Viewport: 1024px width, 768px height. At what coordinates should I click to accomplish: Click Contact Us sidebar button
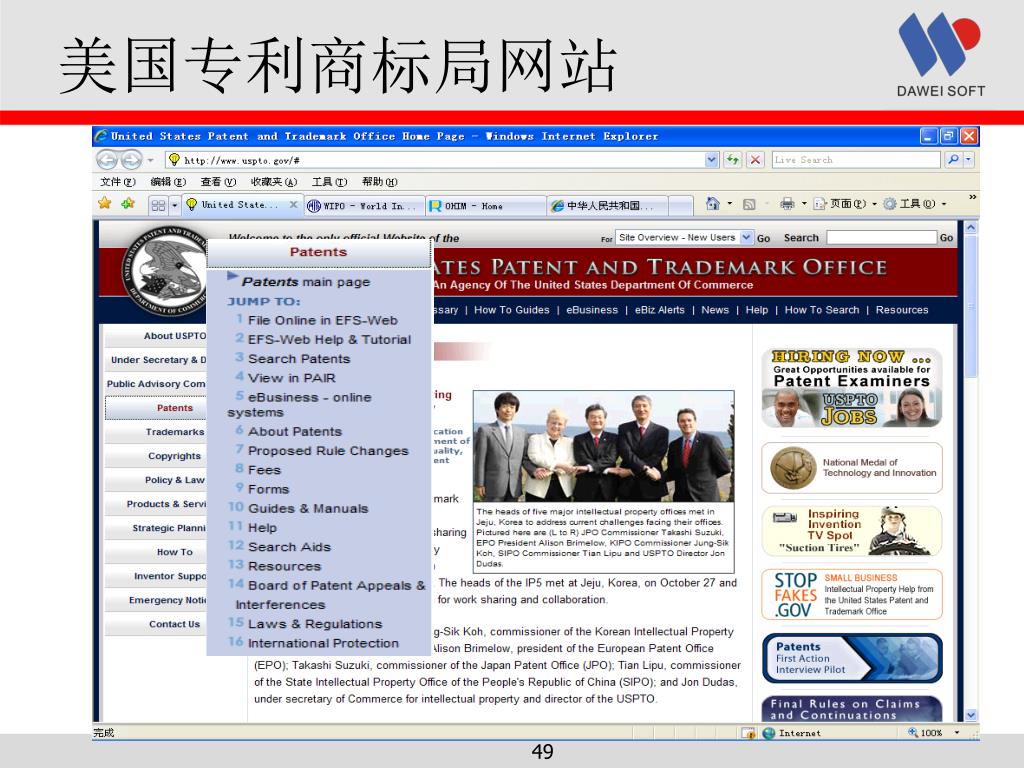[x=156, y=624]
